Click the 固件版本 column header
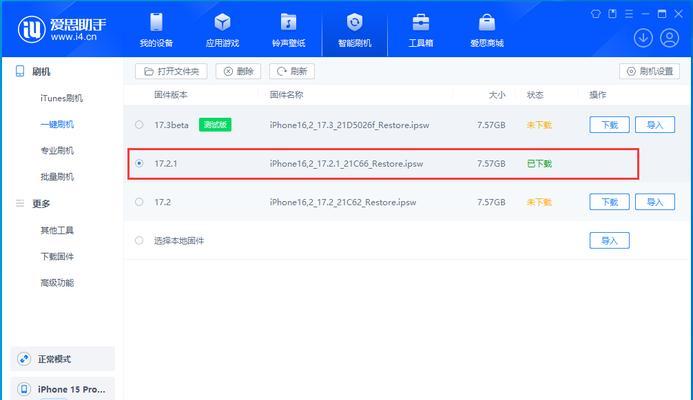The width and height of the screenshot is (693, 400). [x=171, y=95]
